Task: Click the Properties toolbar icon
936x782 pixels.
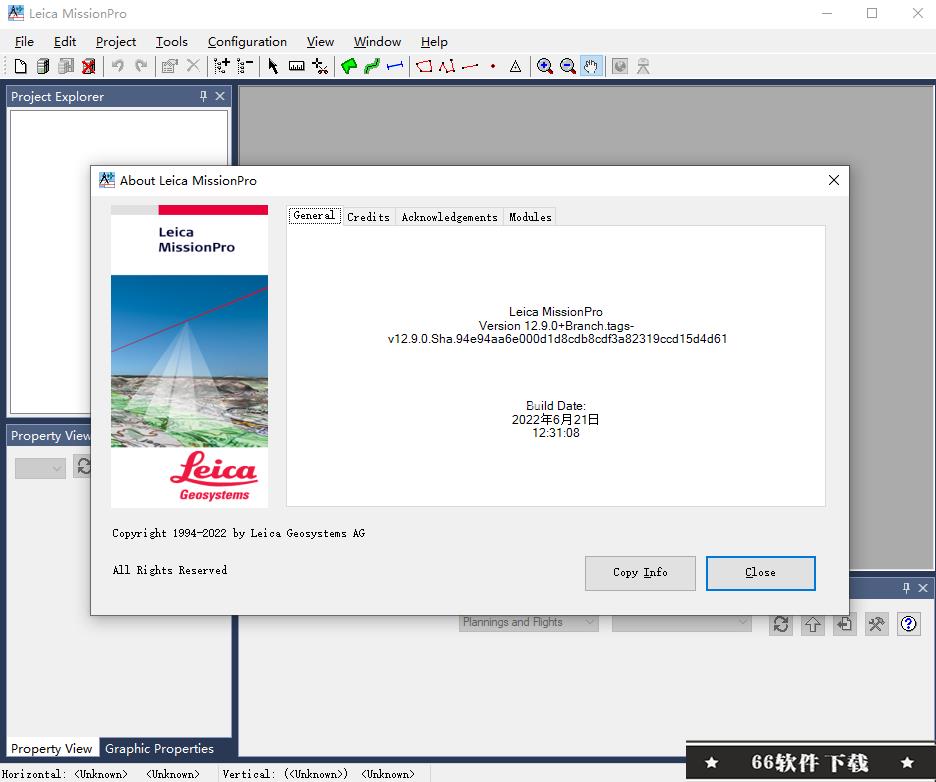Action: pyautogui.click(x=170, y=66)
